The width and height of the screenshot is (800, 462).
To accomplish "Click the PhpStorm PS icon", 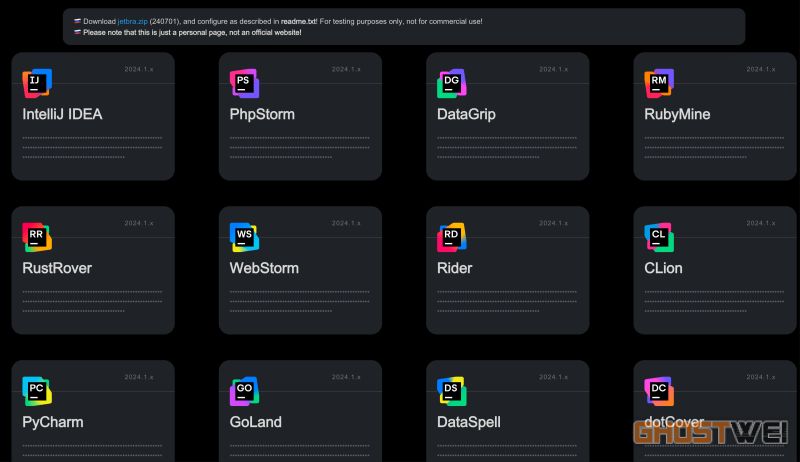I will coord(244,83).
